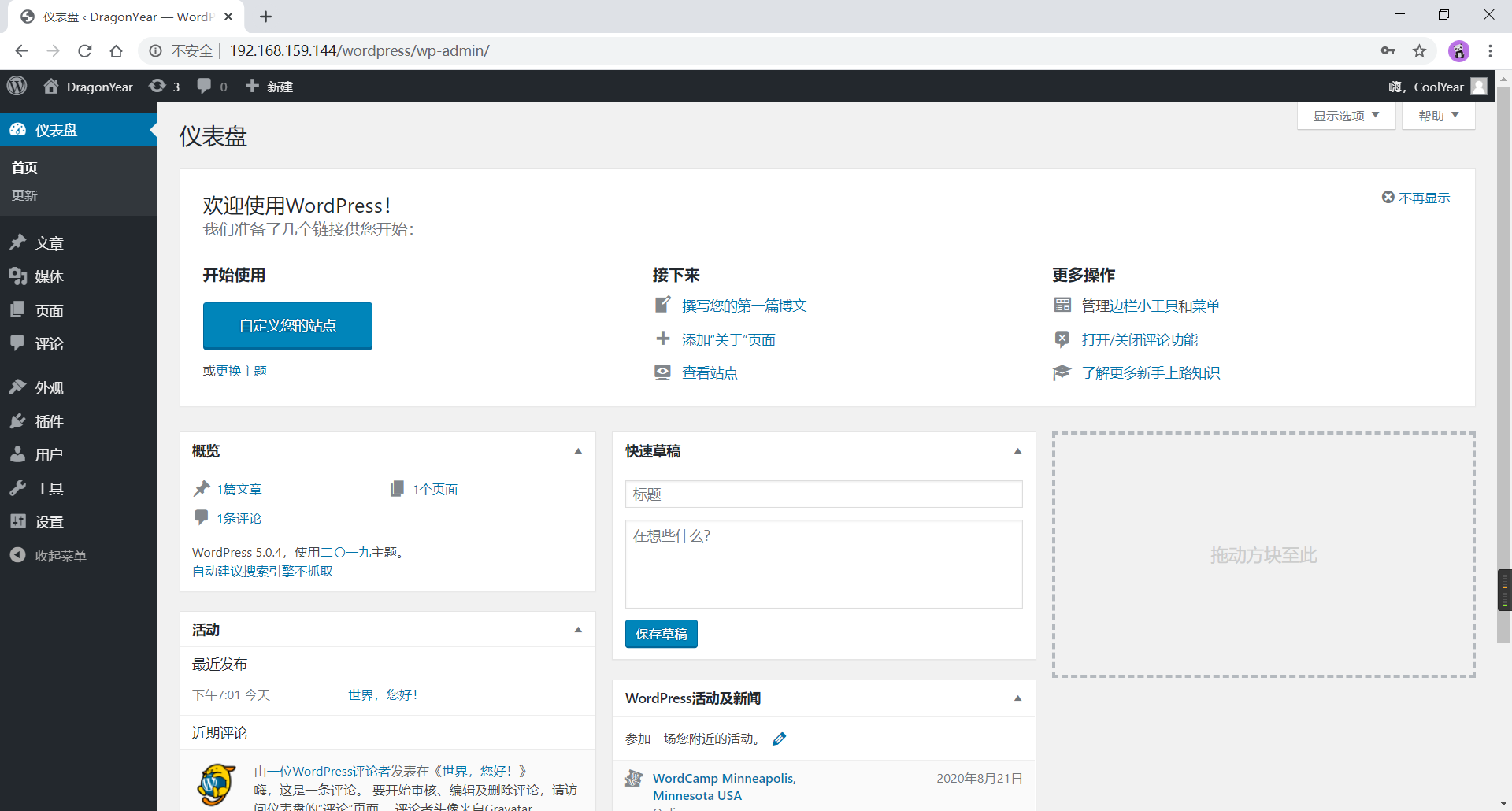Image resolution: width=1512 pixels, height=811 pixels.
Task: Expand the 显示选项 screen options dropdown
Action: 1347,116
